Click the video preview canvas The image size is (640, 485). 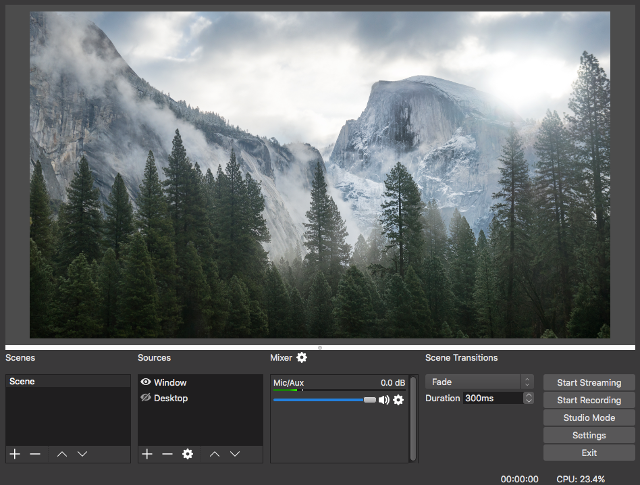coord(320,174)
